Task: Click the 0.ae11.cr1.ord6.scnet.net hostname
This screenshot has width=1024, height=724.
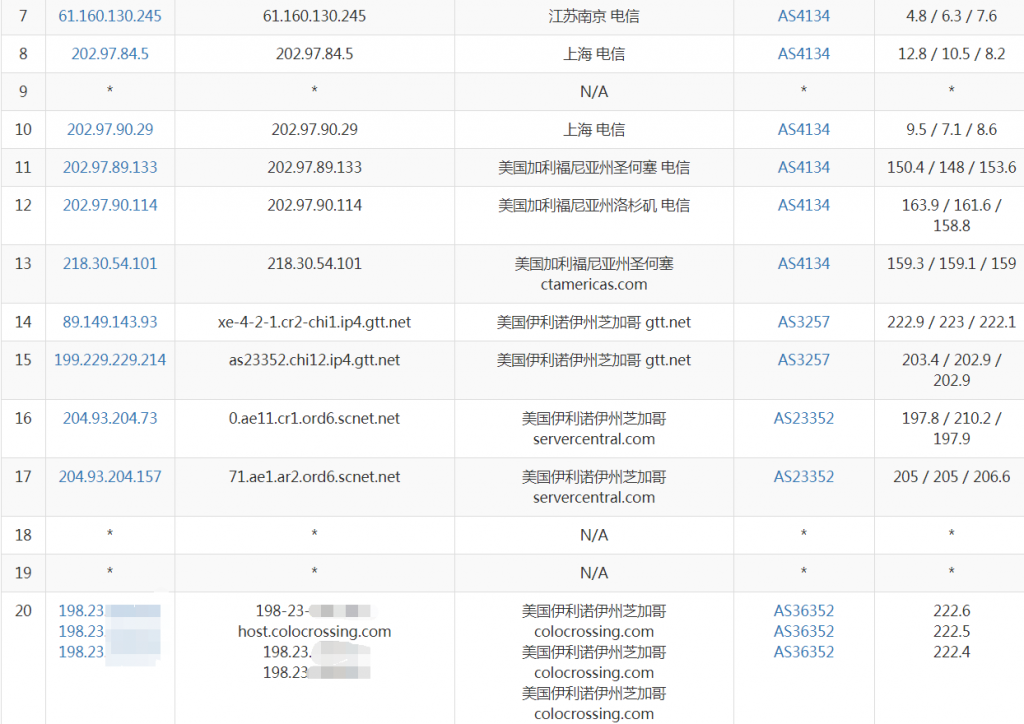Action: coord(314,418)
